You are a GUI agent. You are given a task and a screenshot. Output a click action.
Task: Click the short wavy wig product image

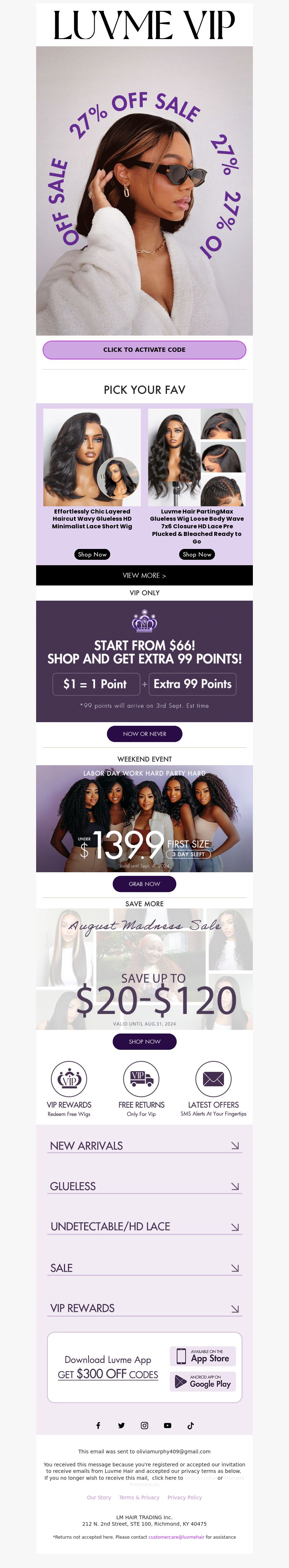pyautogui.click(x=92, y=457)
